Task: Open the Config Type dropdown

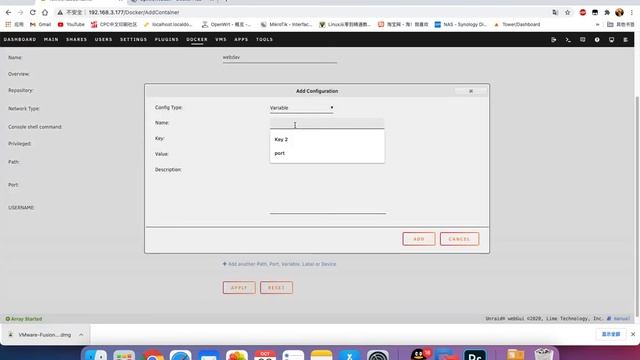Action: [301, 108]
